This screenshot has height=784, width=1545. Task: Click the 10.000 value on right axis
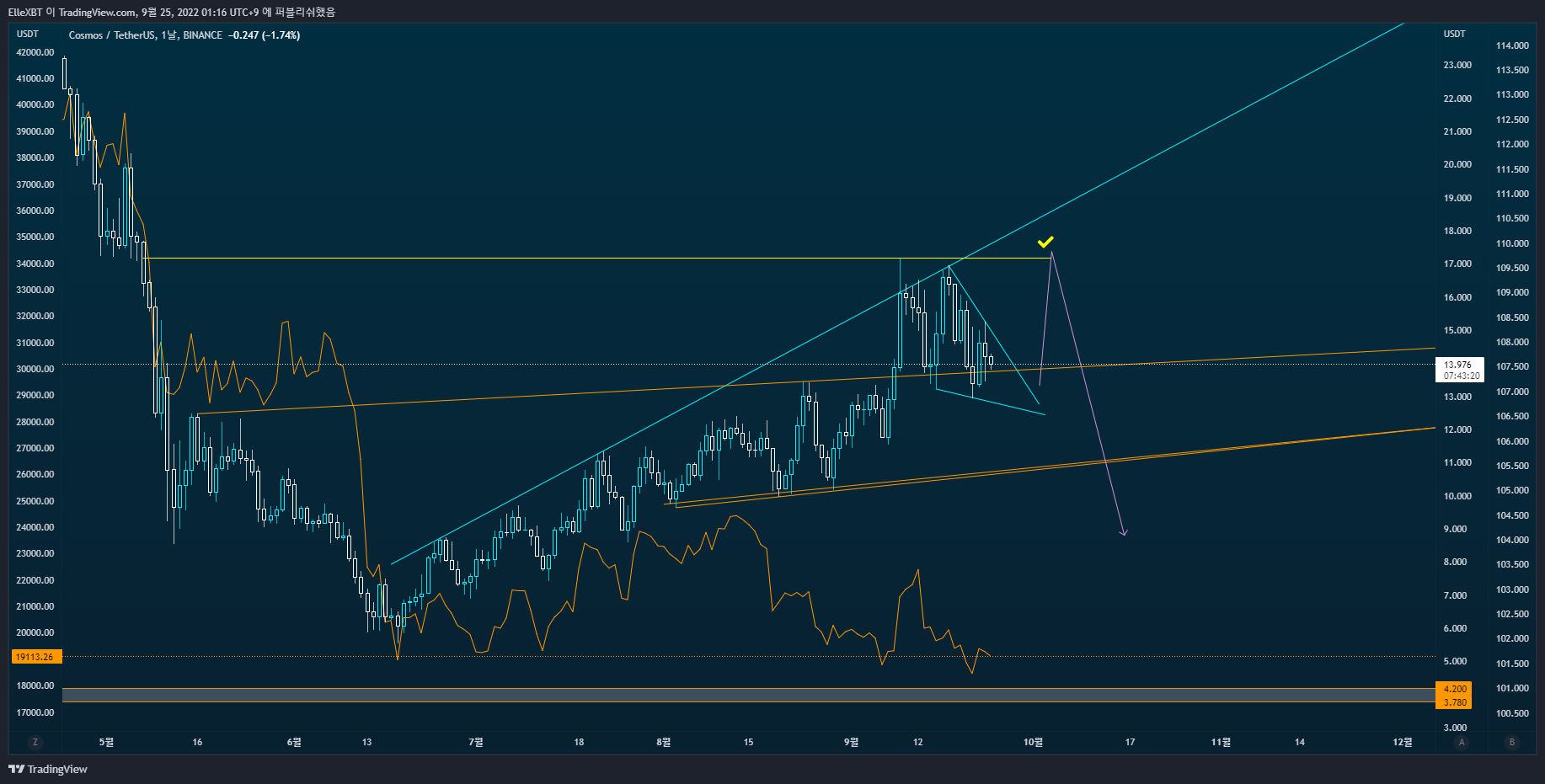click(1457, 496)
